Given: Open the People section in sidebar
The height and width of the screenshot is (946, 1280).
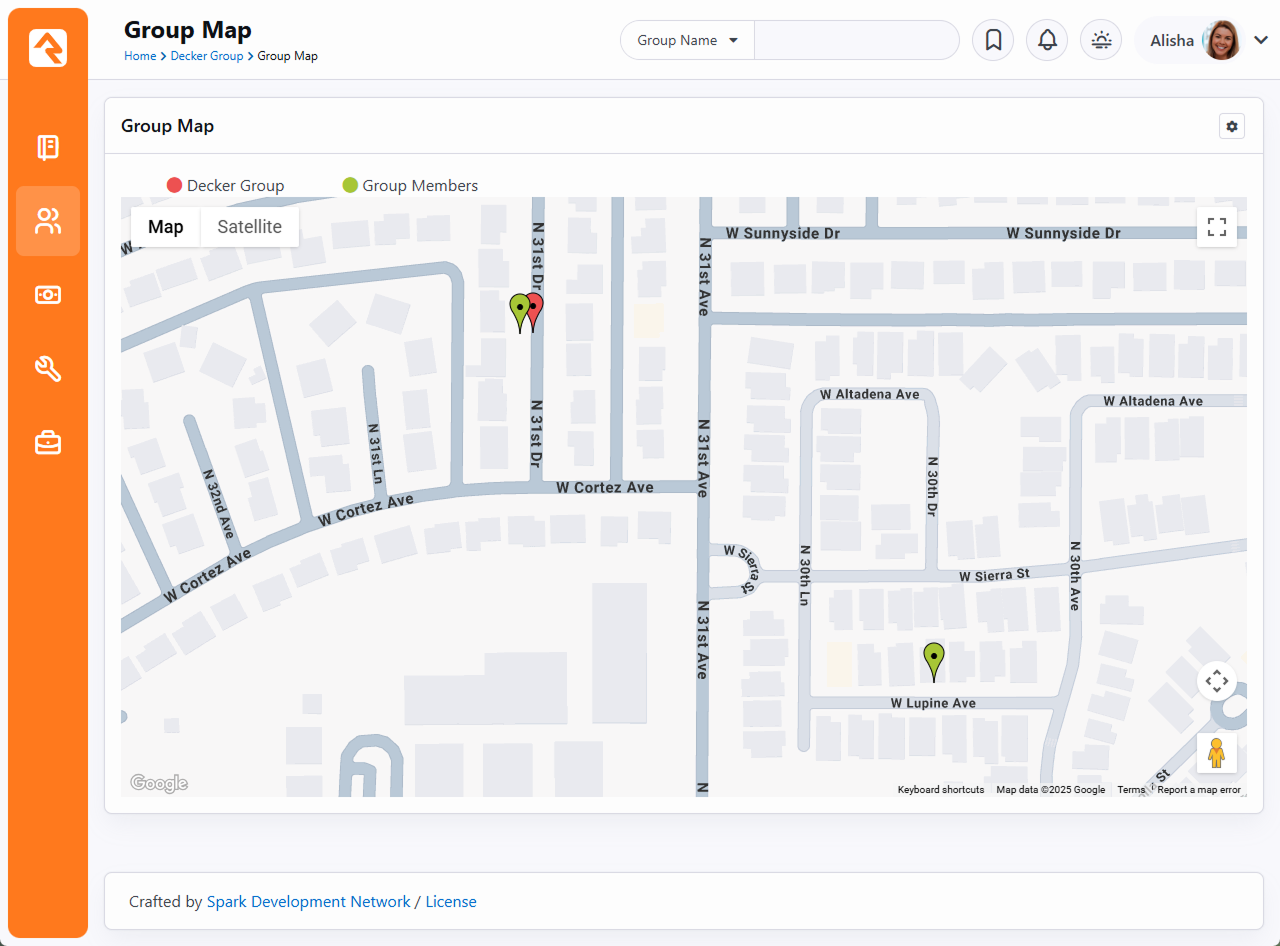Looking at the screenshot, I should (x=48, y=221).
